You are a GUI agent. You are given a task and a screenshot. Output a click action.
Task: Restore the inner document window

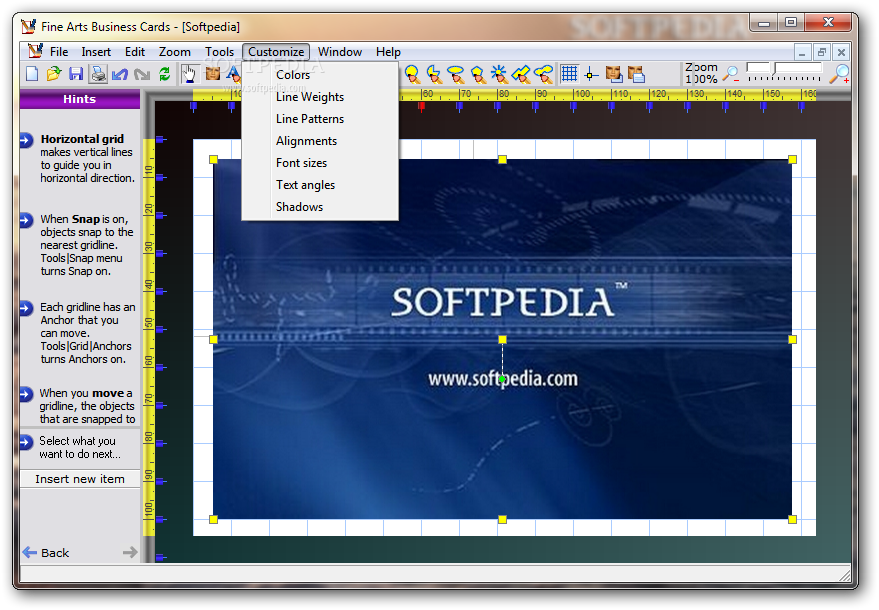point(822,52)
